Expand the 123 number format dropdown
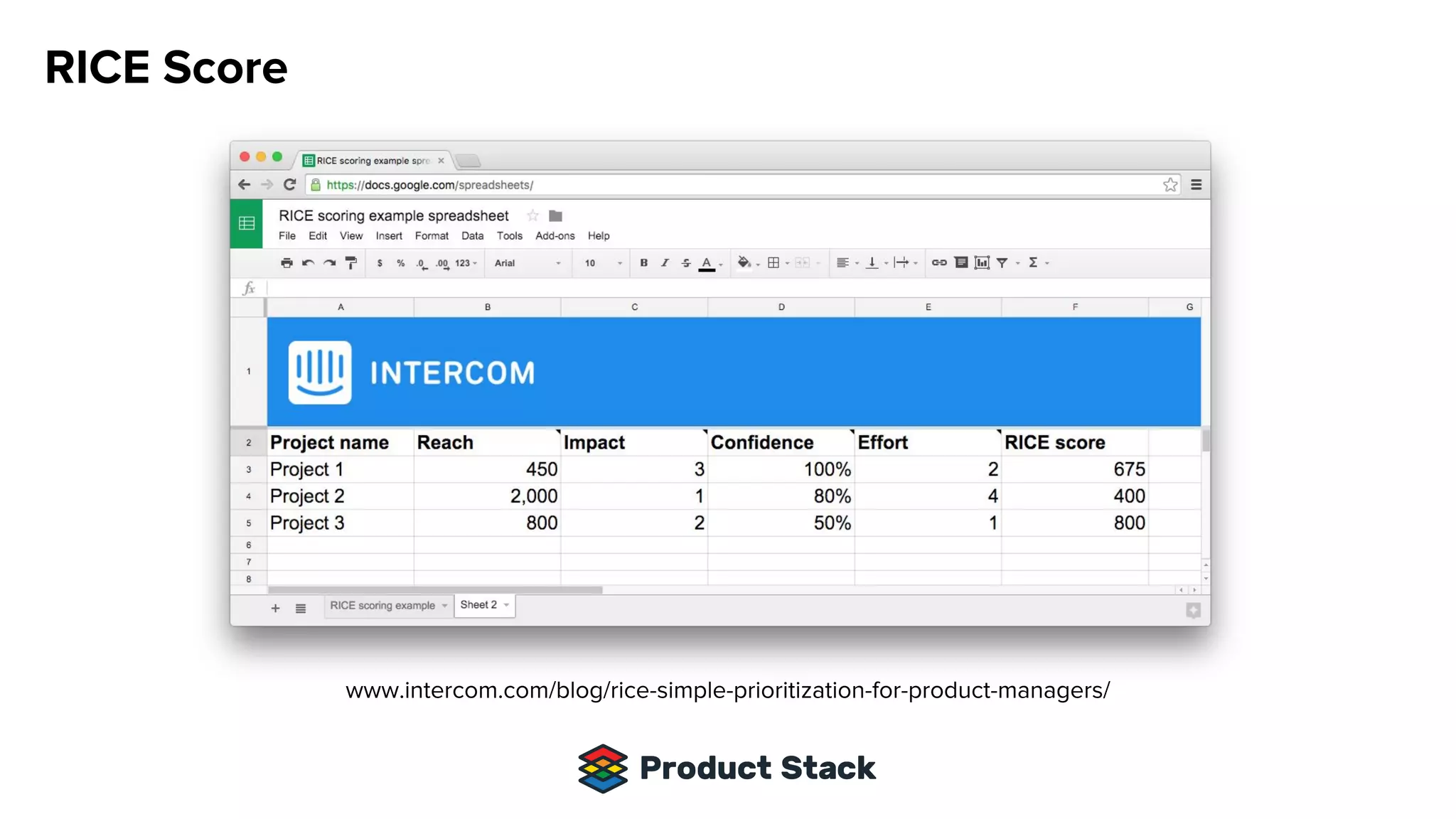The height and width of the screenshot is (819, 1456). click(x=466, y=263)
